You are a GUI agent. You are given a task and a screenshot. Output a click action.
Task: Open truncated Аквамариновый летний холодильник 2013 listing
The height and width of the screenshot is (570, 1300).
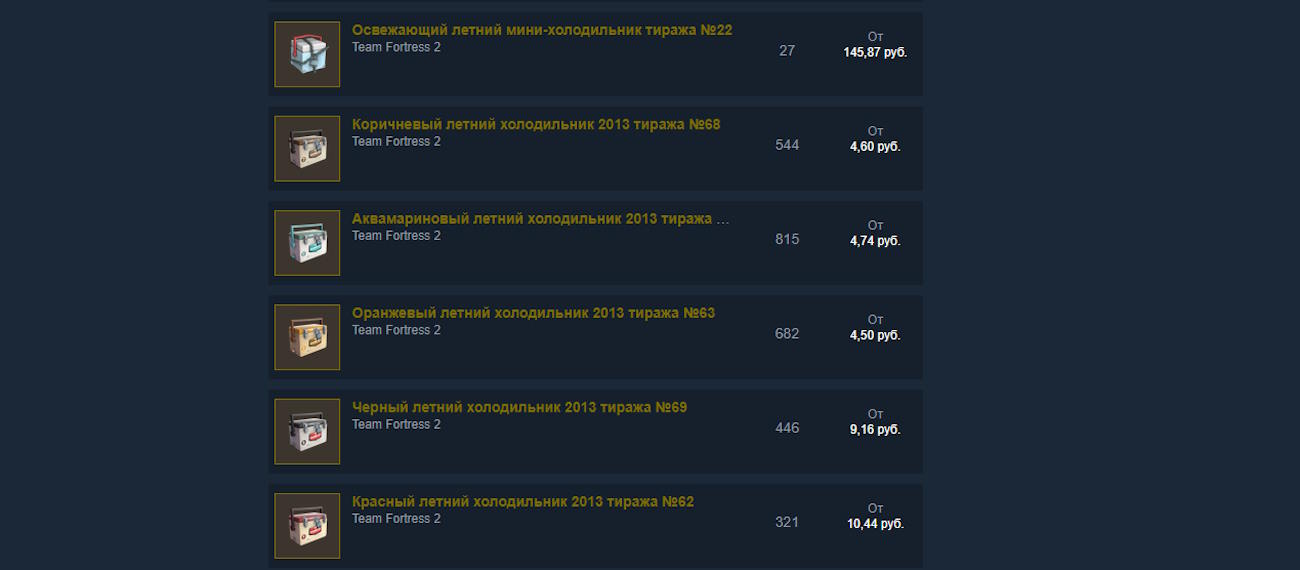point(541,219)
